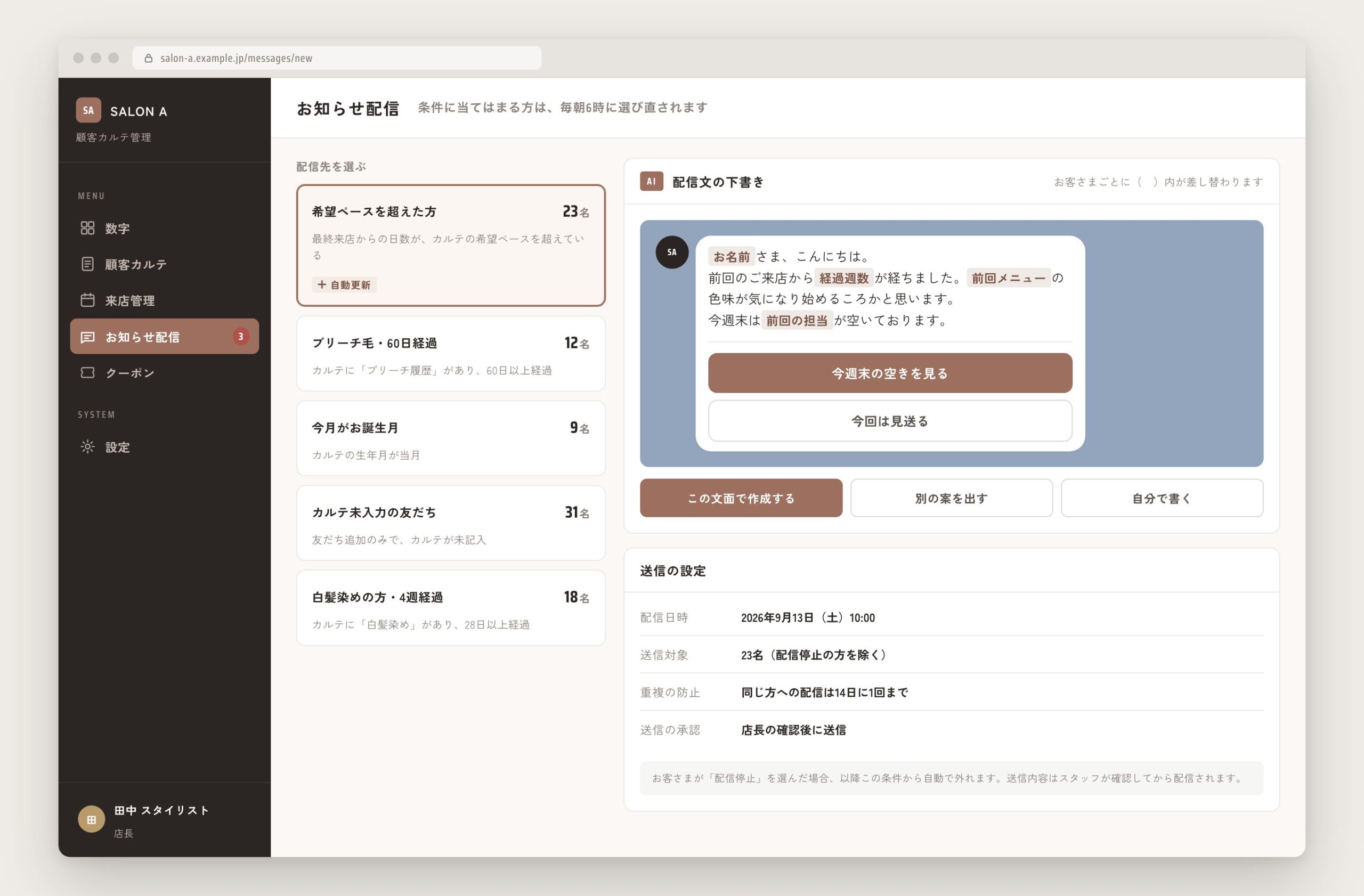Click the 来店管理 calendar icon
Screen dimensions: 1364x896
tap(87, 300)
